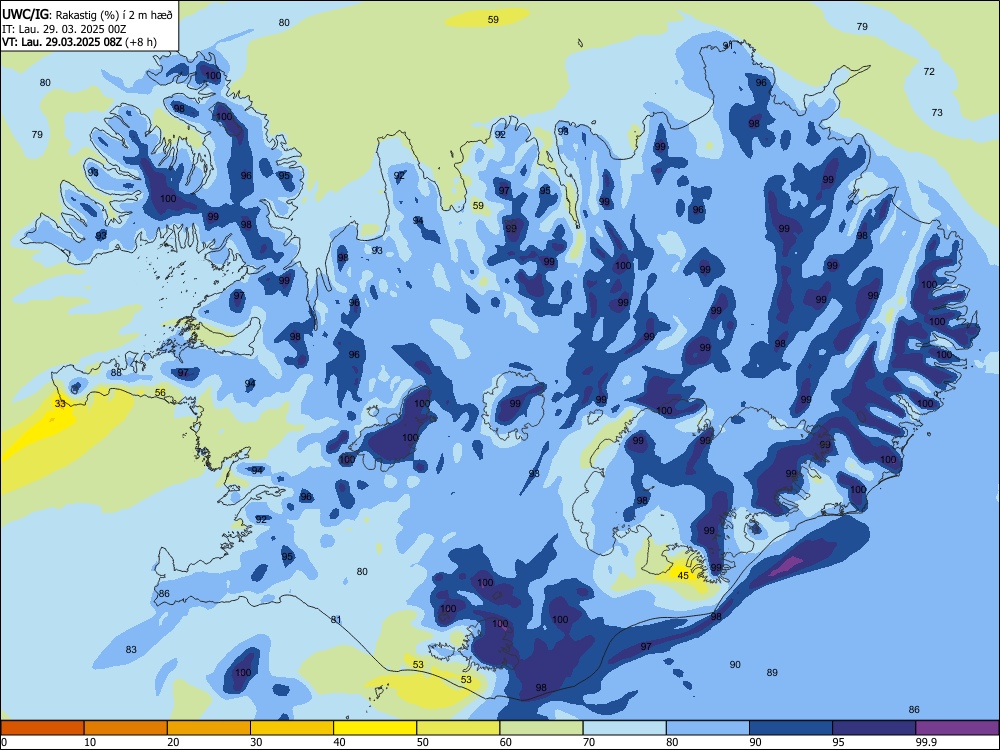This screenshot has width=1000, height=750.
Task: Click the valid time line 'VT: Lau. 29.03.2025 08Z (+8 h)'
Action: click(80, 42)
